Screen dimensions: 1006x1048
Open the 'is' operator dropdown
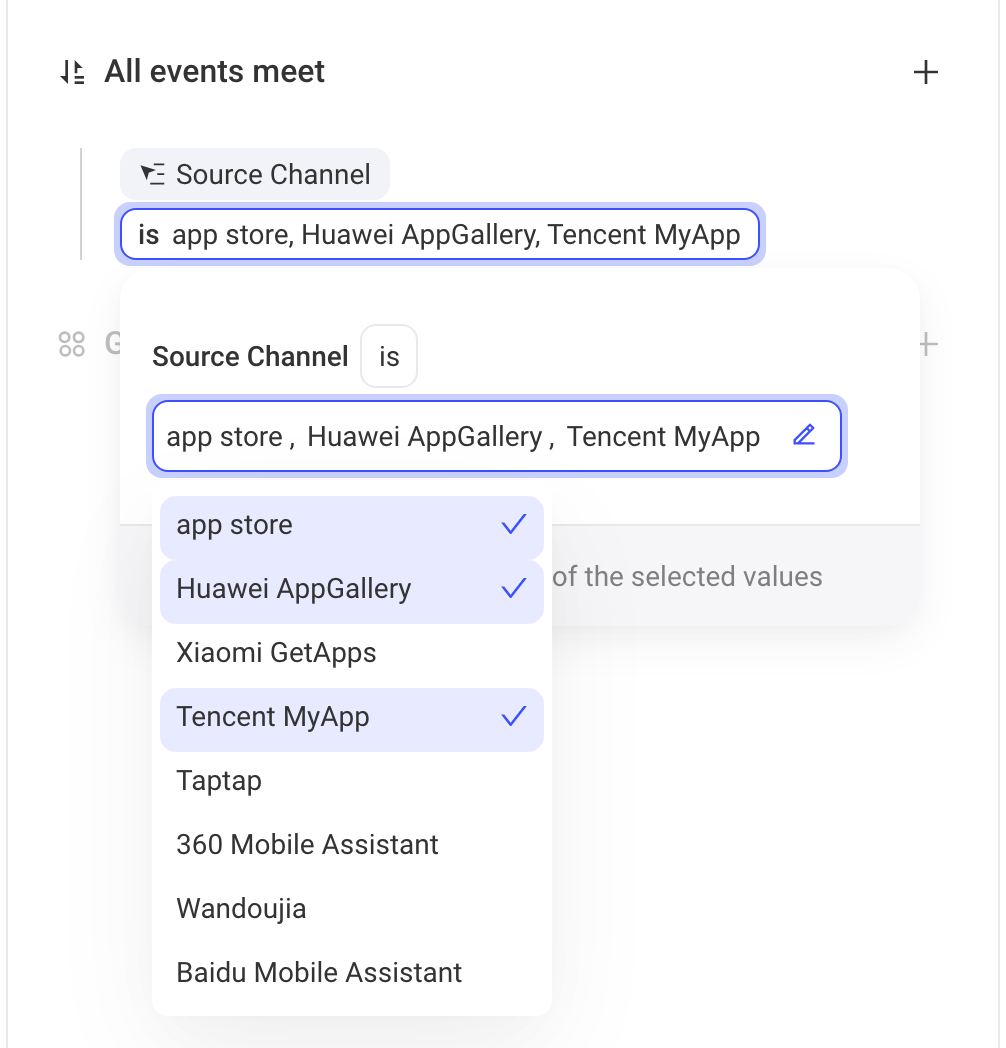coord(389,356)
